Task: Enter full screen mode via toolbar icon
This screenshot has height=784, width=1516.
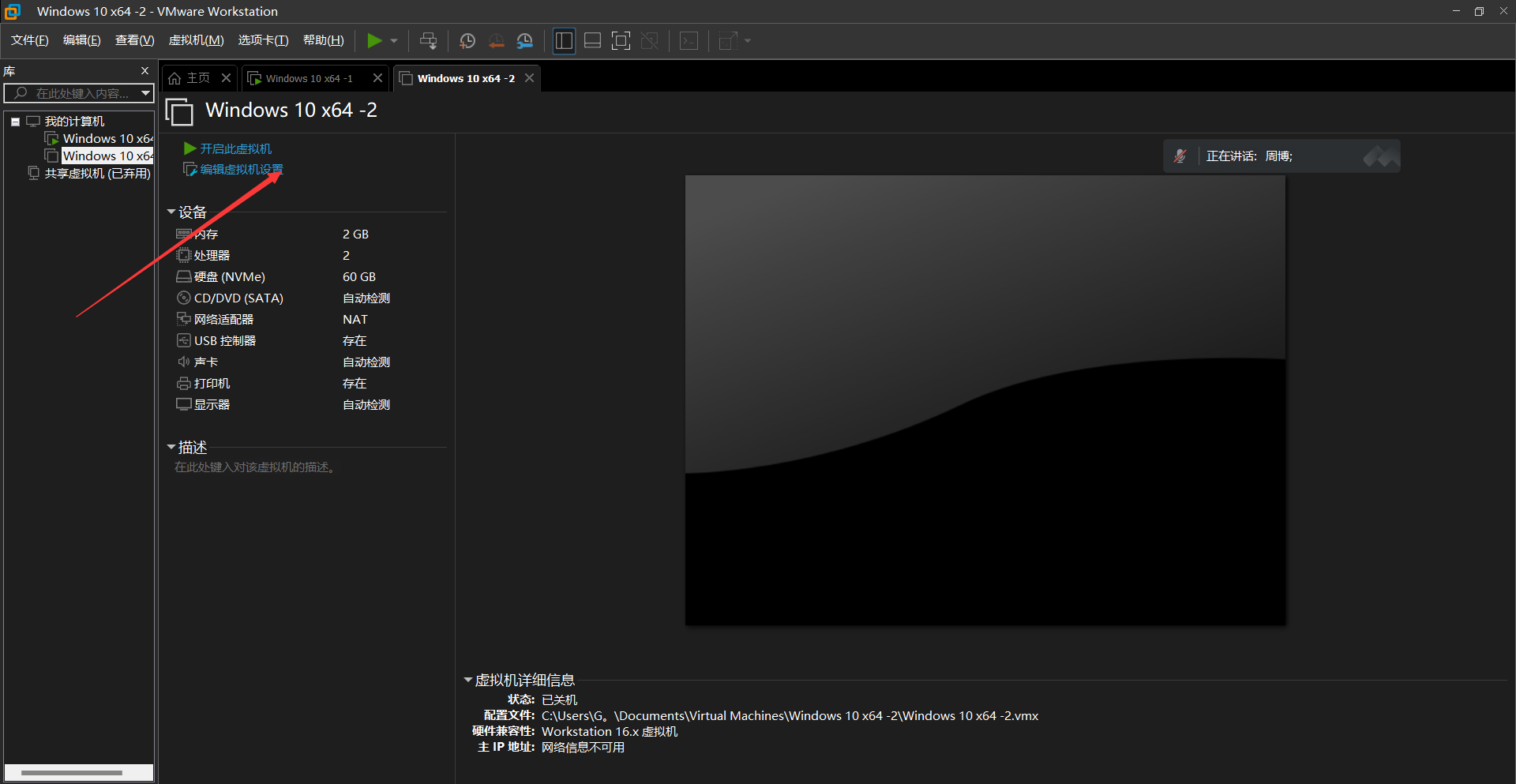Action: coord(621,41)
